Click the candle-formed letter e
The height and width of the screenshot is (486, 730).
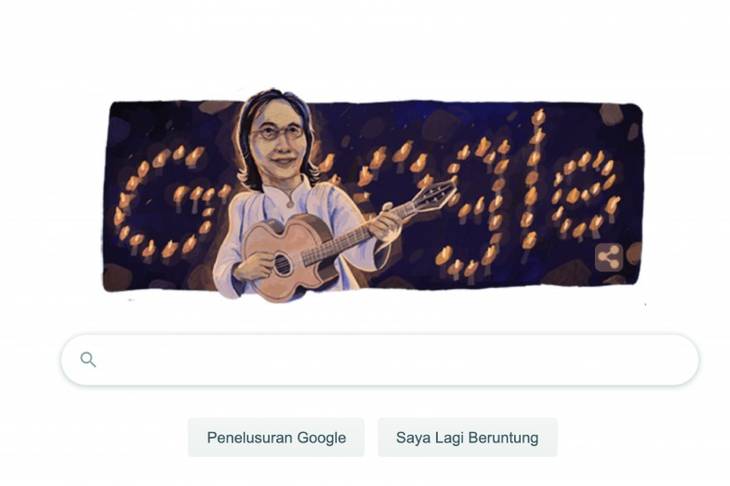586,193
